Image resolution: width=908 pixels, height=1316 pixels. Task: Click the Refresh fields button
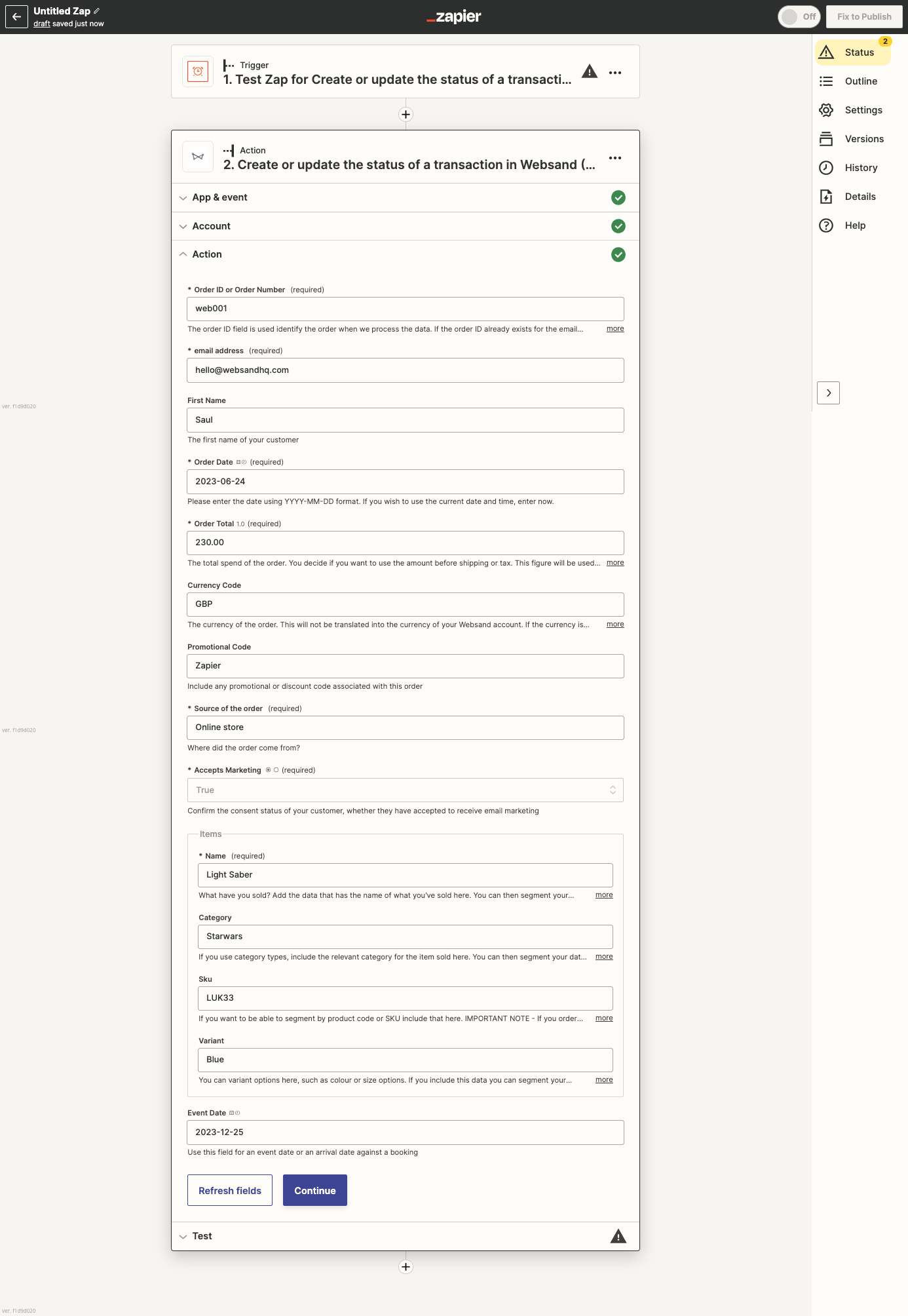[x=230, y=1190]
